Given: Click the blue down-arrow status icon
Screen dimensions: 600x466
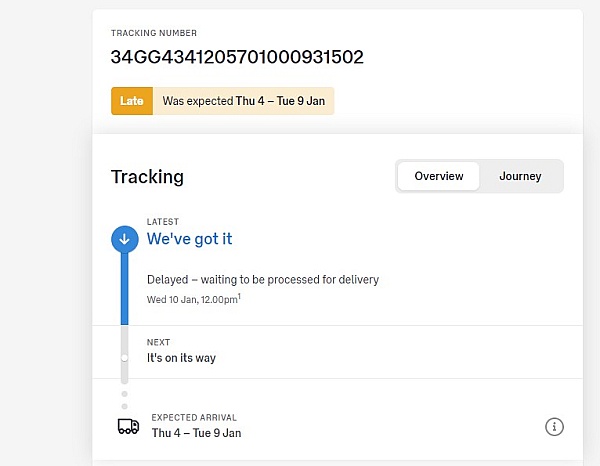Looking at the screenshot, I should 124,238.
